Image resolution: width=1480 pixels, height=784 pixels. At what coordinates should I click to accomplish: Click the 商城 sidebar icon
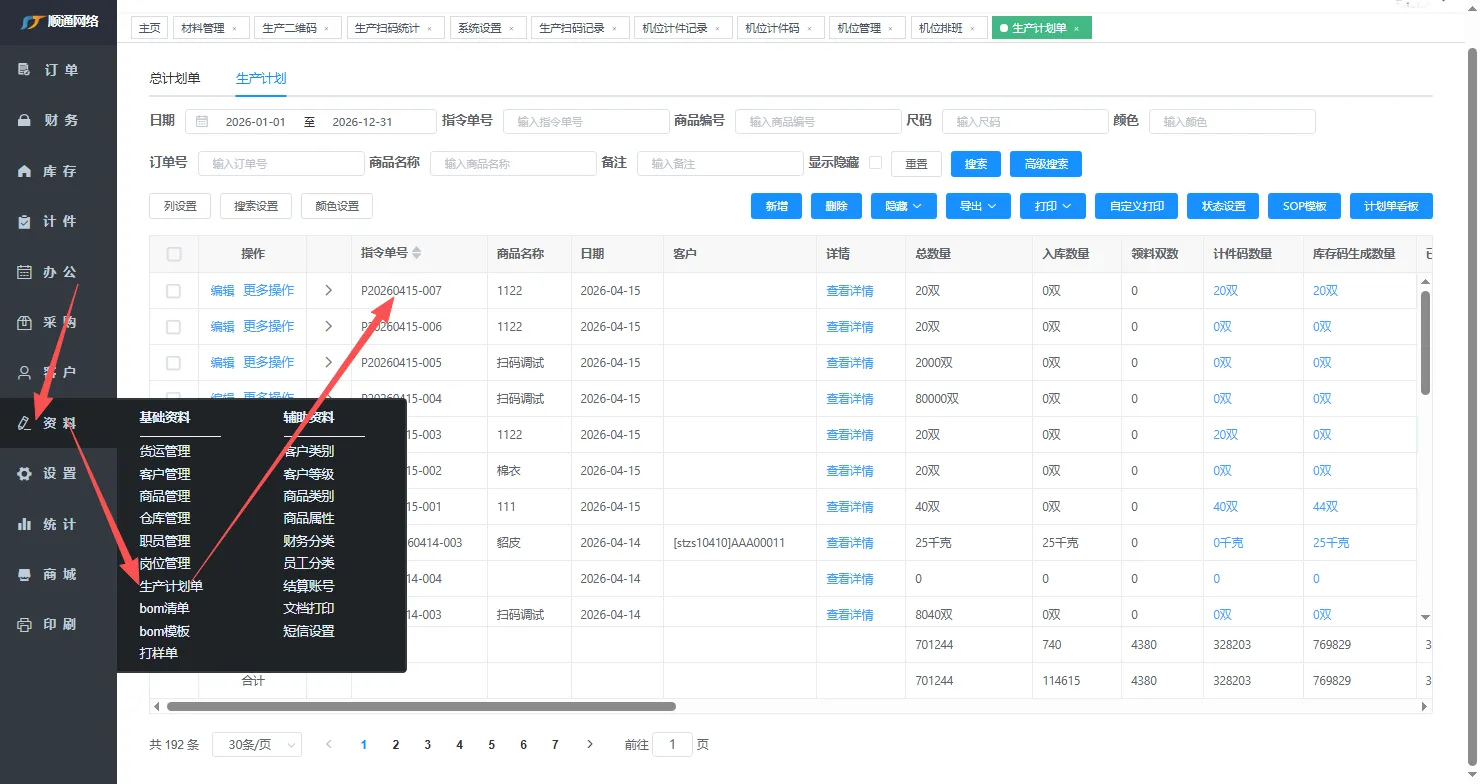pyautogui.click(x=25, y=574)
